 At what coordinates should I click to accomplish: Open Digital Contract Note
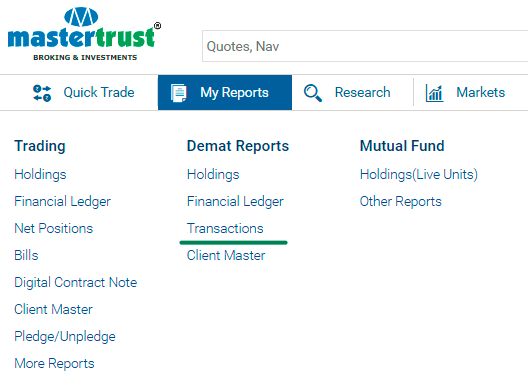(x=76, y=282)
